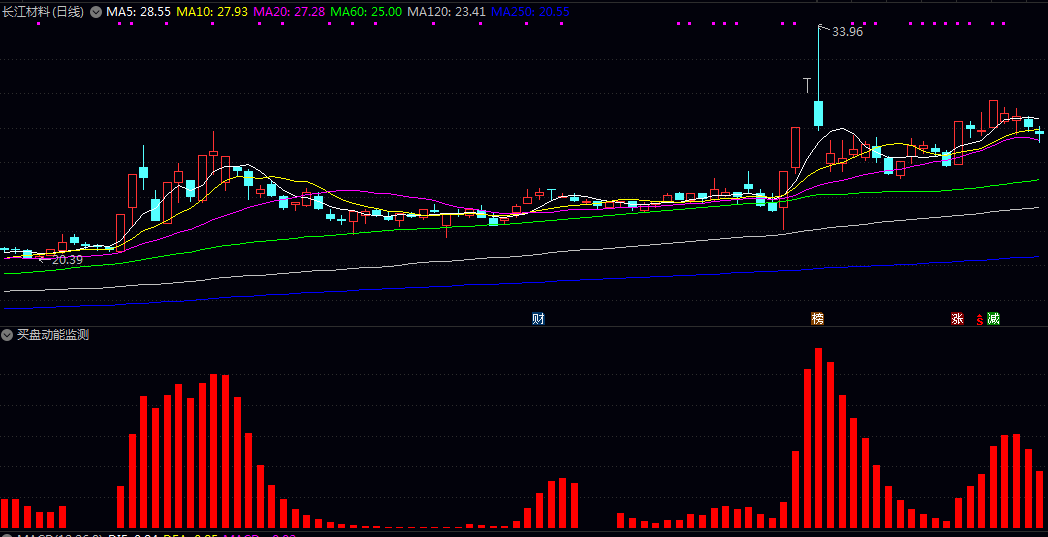
Task: Click the 买盘动能监测 indicator name
Action: click(x=53, y=335)
